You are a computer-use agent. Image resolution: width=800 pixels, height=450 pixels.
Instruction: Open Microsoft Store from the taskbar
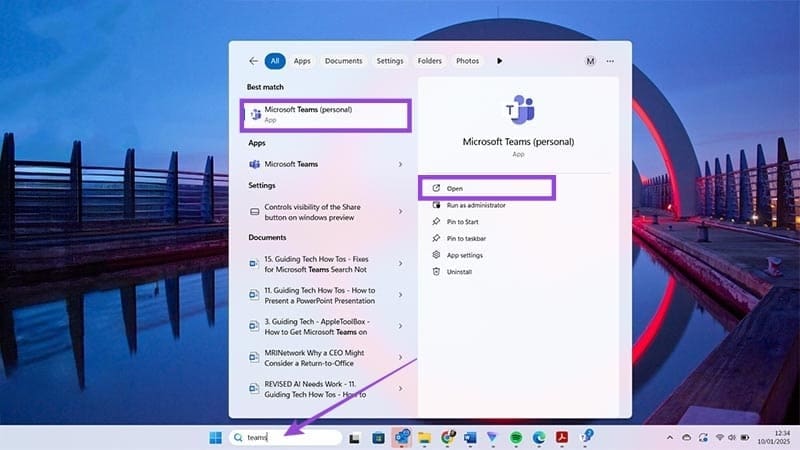[x=379, y=438]
